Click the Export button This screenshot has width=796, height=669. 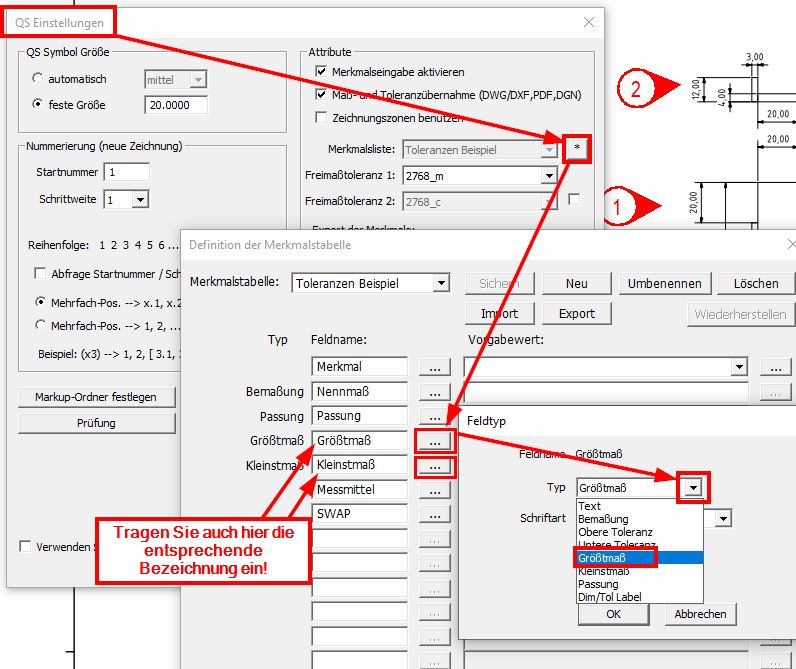coord(577,314)
